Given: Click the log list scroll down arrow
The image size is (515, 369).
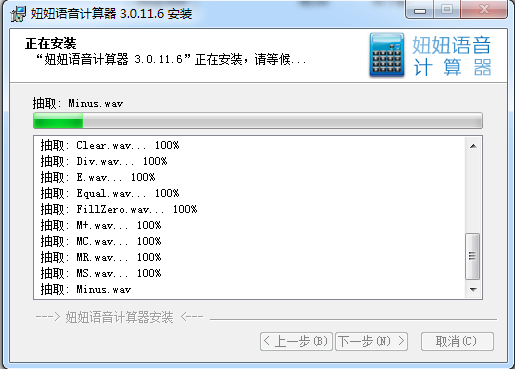Looking at the screenshot, I should (x=473, y=289).
